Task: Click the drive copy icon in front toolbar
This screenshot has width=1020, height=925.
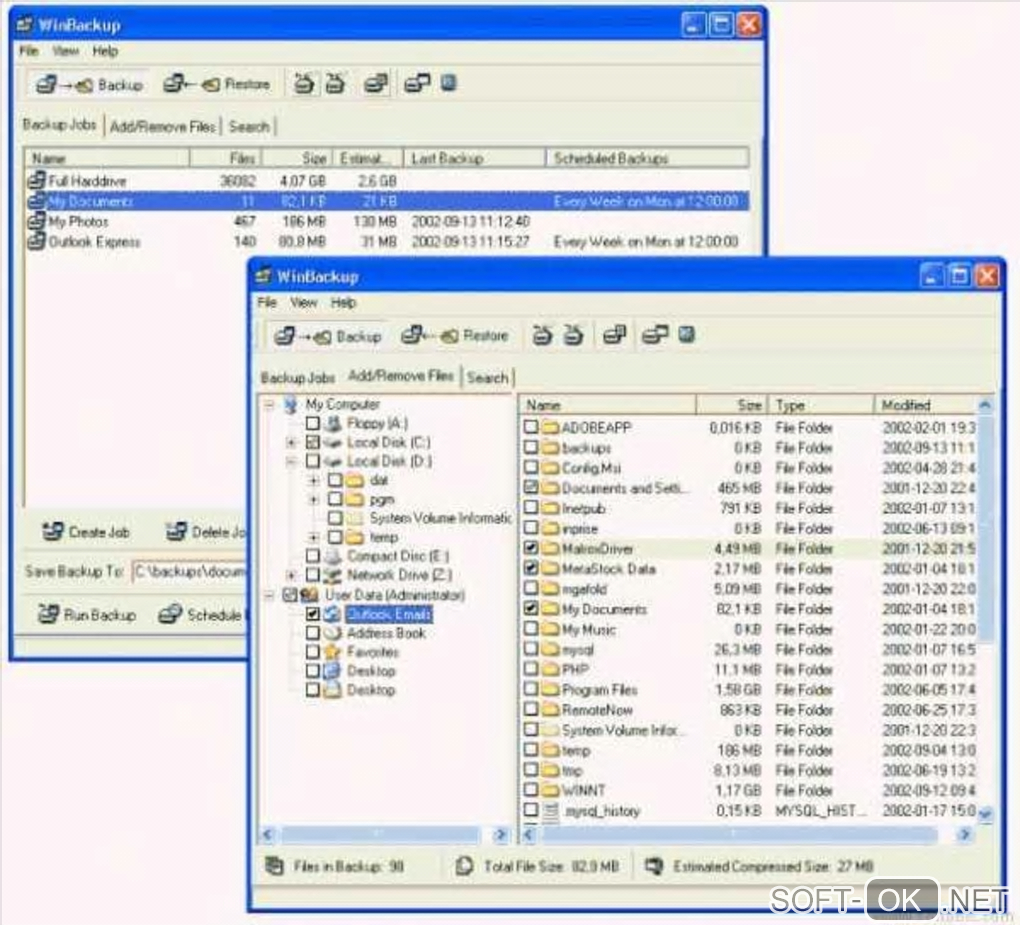Action: [614, 335]
